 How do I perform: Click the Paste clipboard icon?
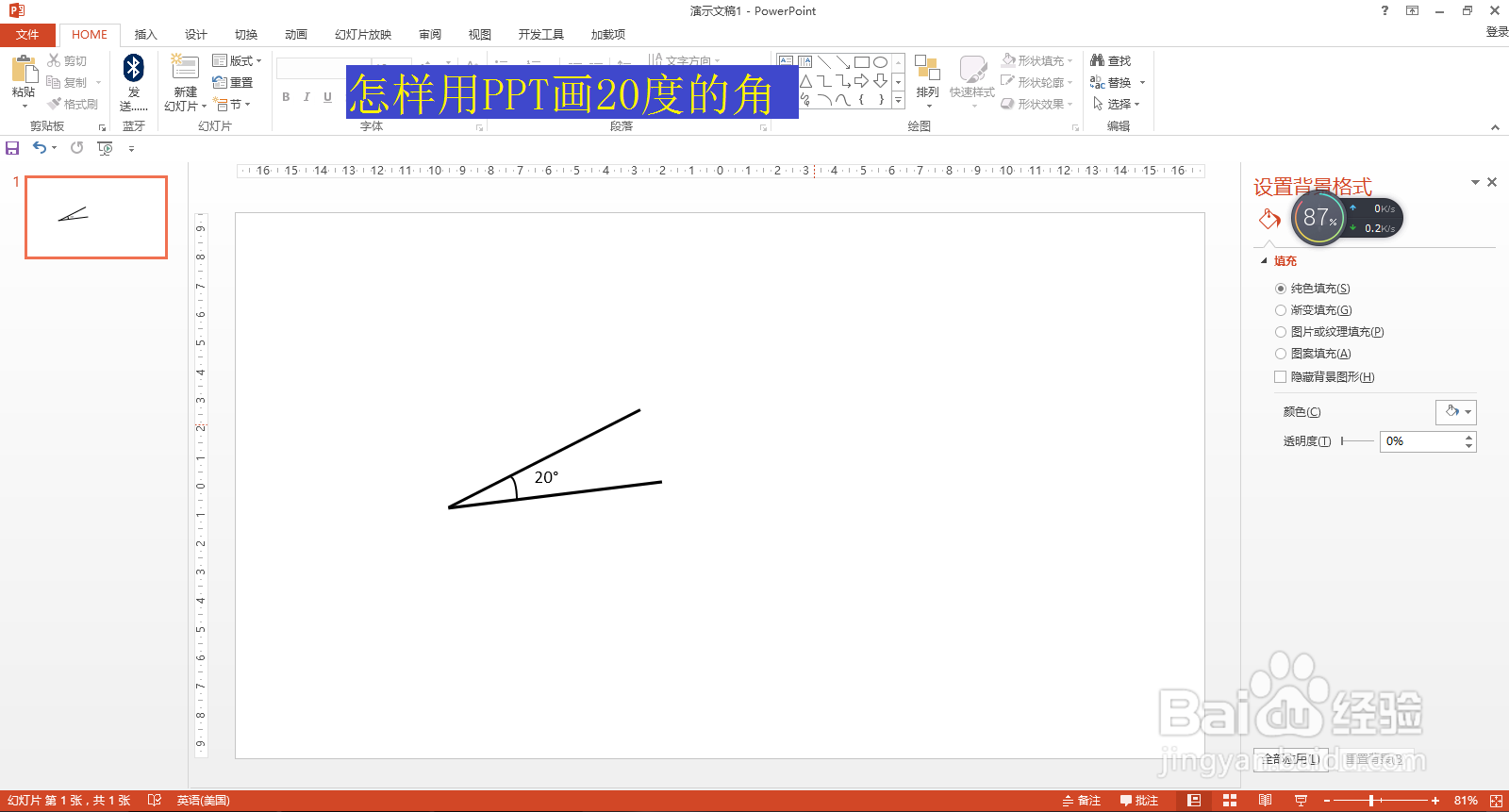(24, 69)
